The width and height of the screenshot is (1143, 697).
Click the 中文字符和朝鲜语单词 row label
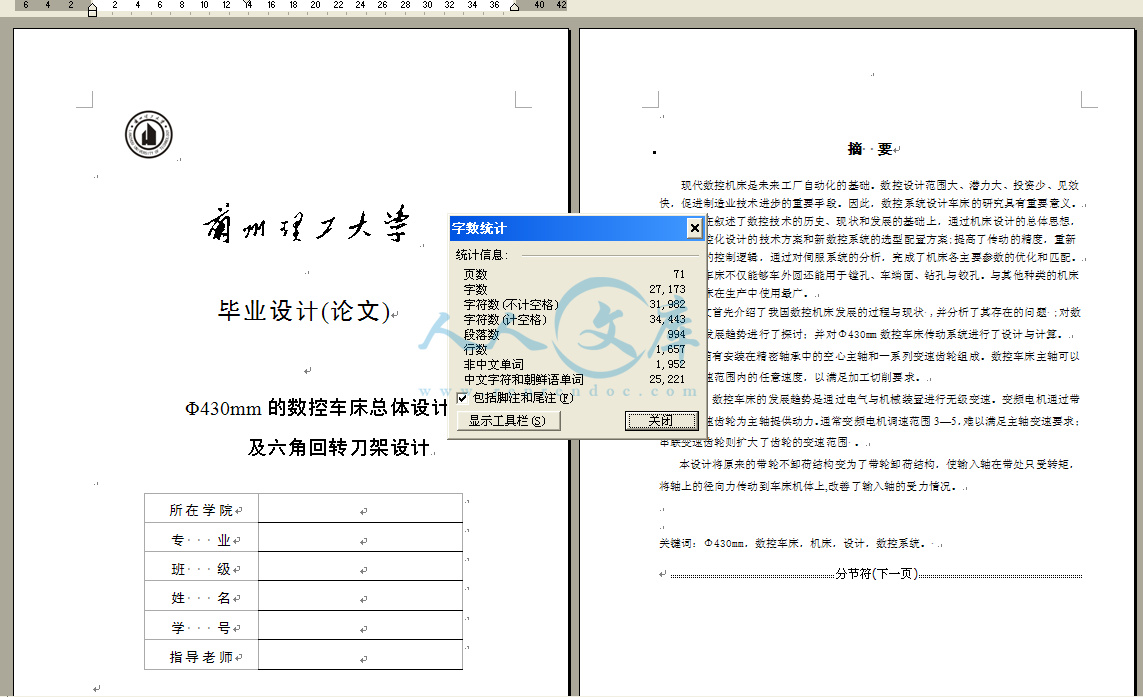523,380
